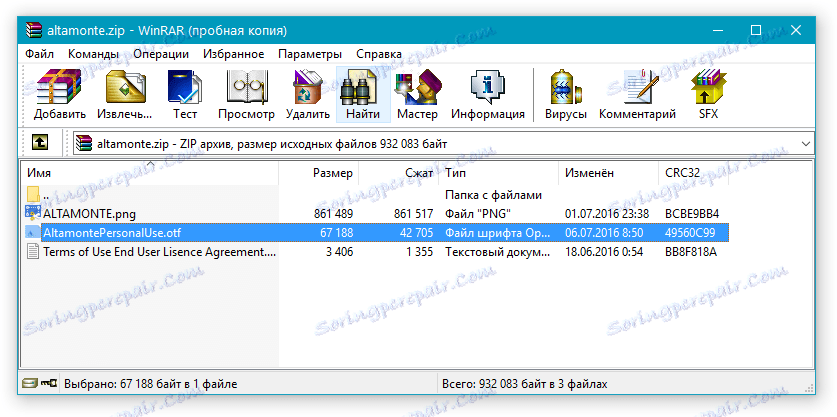Select AltamontePersonalUse.otf file name
Image resolution: width=837 pixels, height=417 pixels.
click(112, 233)
